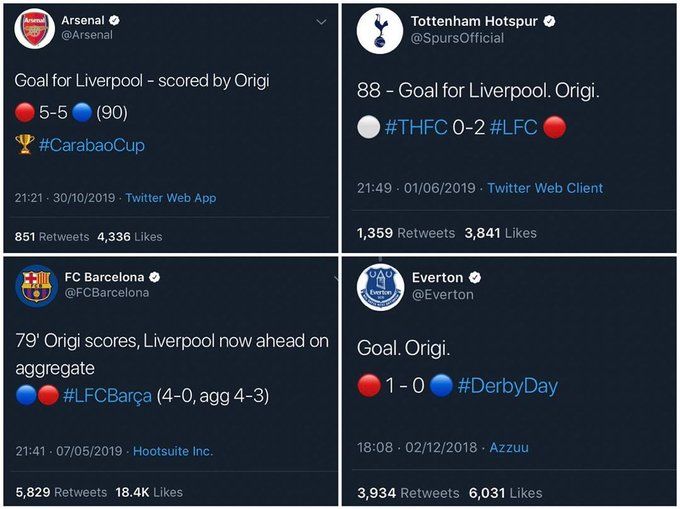This screenshot has width=680, height=509.
Task: Click the verified badge beside Tottenham Hotspur
Action: (549, 21)
